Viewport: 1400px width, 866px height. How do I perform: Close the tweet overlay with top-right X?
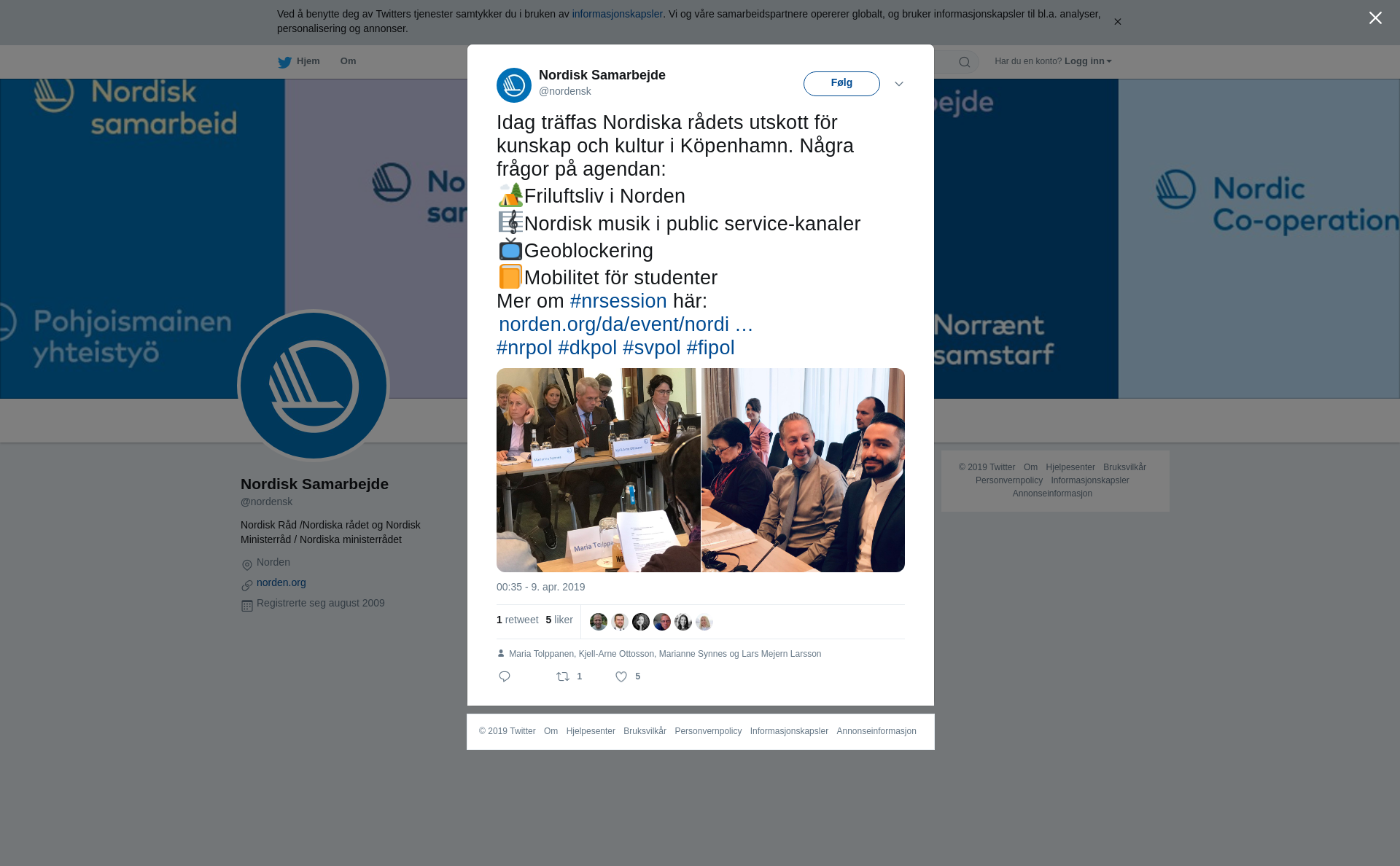(1375, 18)
